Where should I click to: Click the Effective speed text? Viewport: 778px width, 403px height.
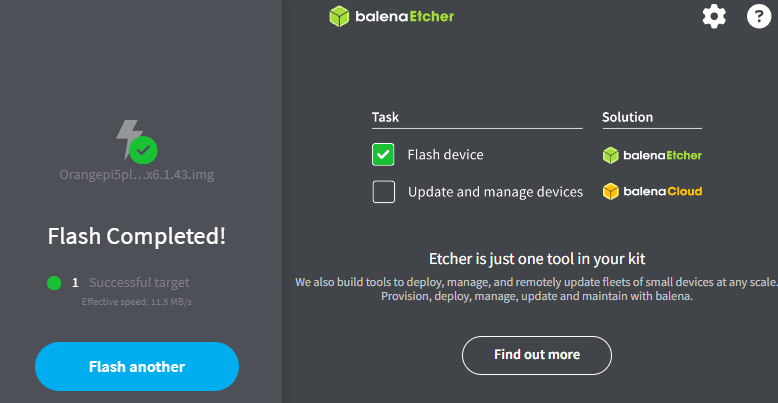(x=137, y=301)
